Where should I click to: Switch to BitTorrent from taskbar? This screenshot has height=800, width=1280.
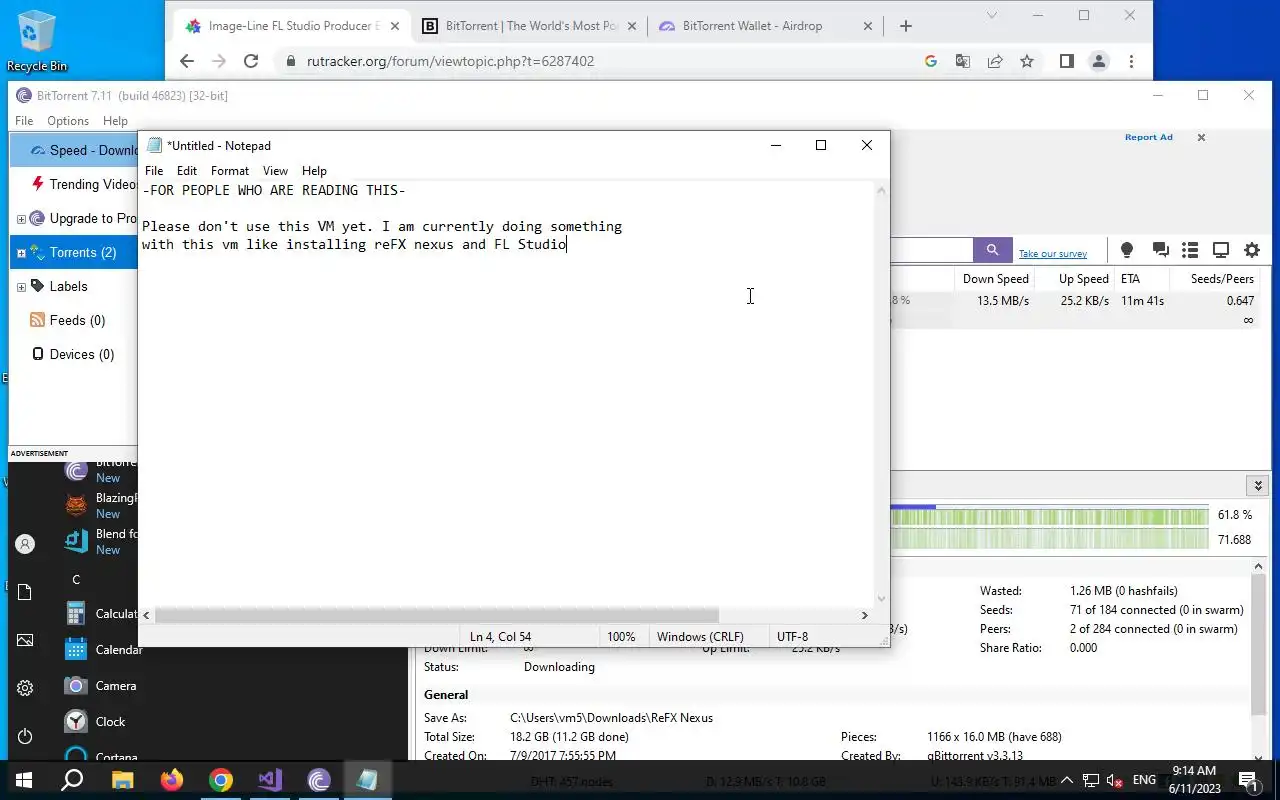[x=319, y=780]
